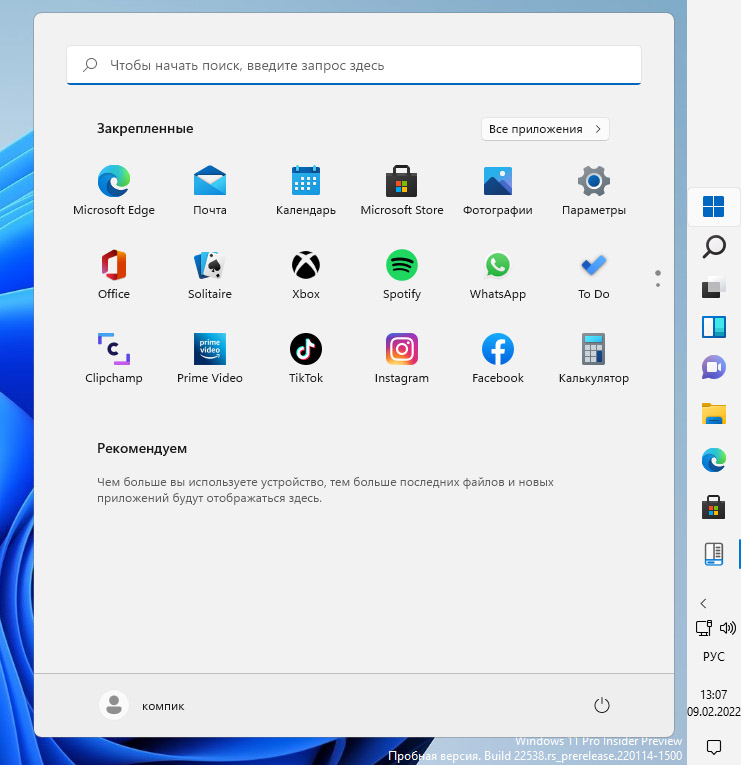
Task: Focus the Start menu search field
Action: click(x=354, y=65)
